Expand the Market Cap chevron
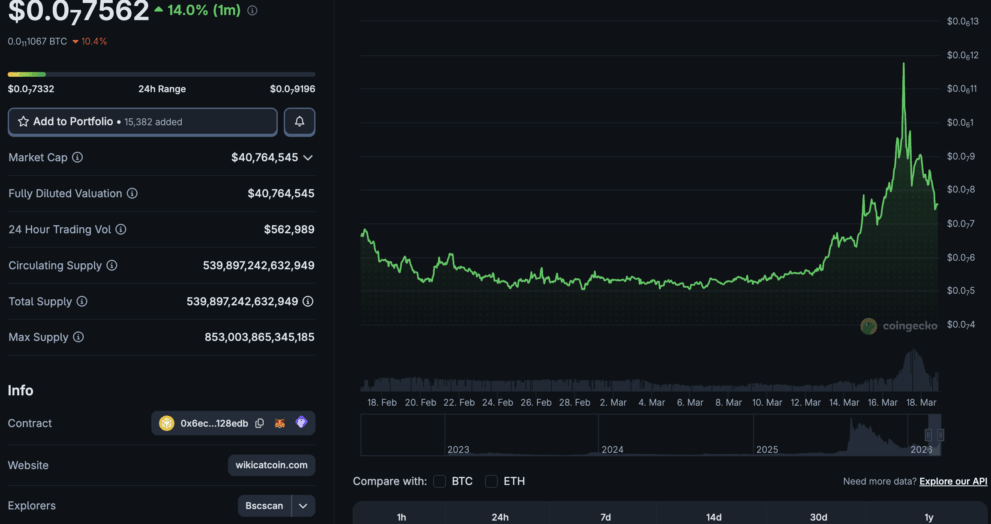This screenshot has width=991, height=524. (308, 158)
